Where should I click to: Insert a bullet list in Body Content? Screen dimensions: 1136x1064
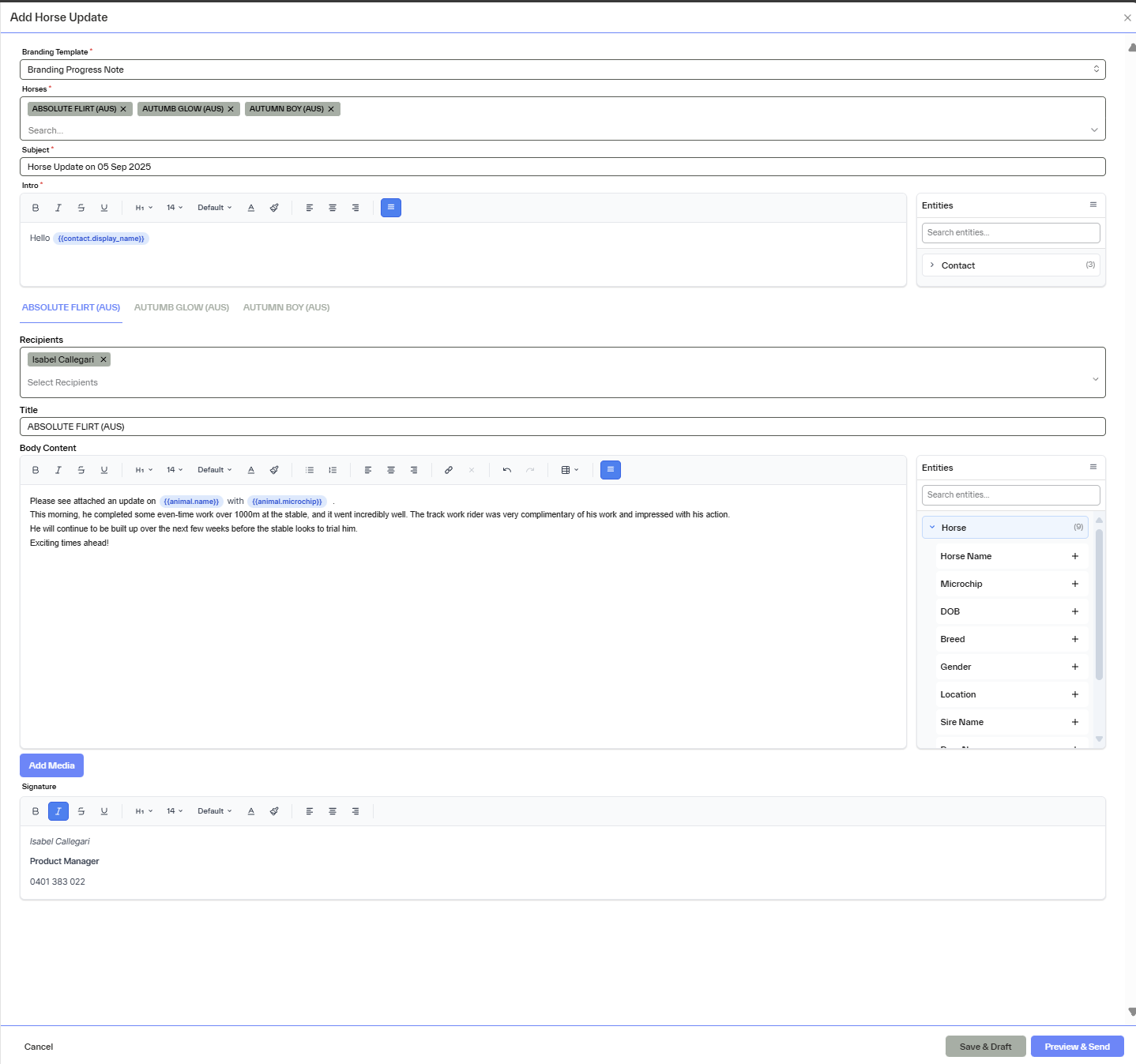(x=310, y=470)
